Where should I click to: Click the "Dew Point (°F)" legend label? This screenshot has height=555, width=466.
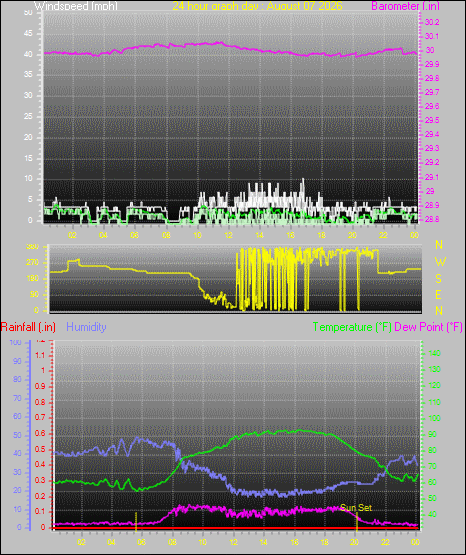(x=428, y=327)
